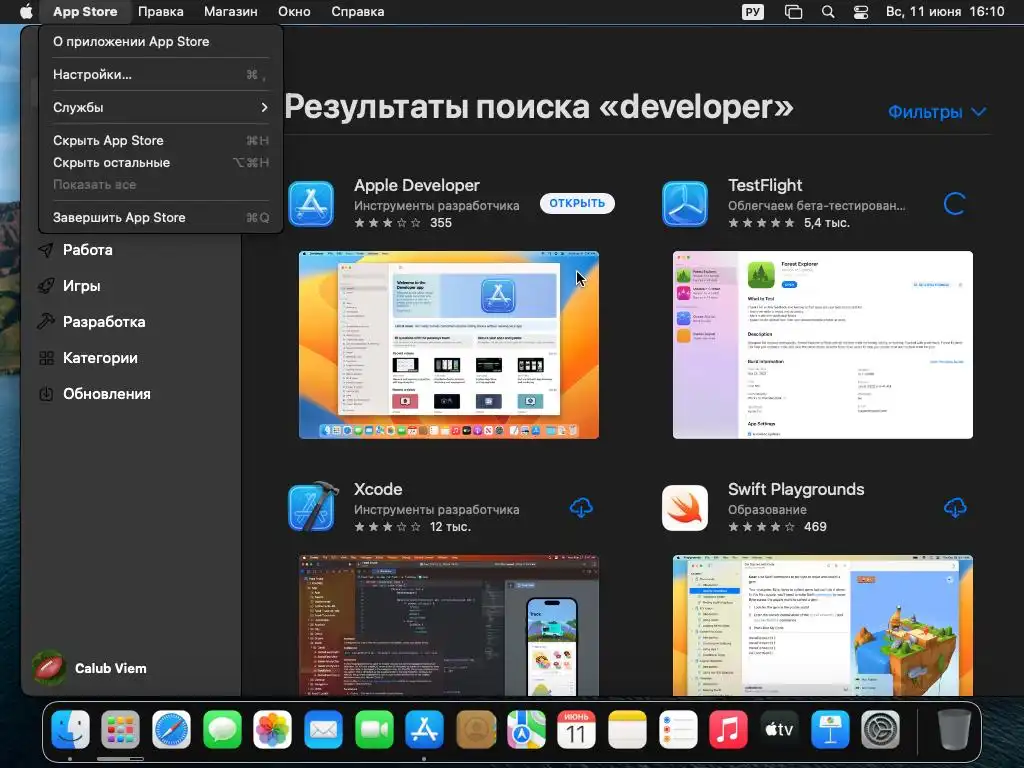
Task: Click the Игры sidebar rocket icon
Action: 46,285
